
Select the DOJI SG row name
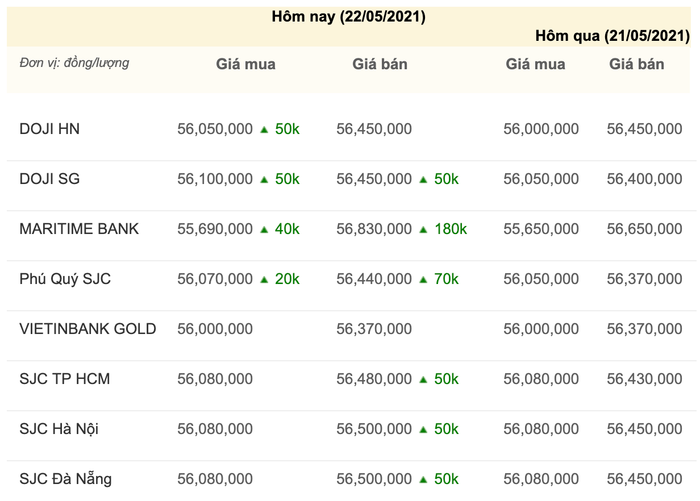[50, 179]
